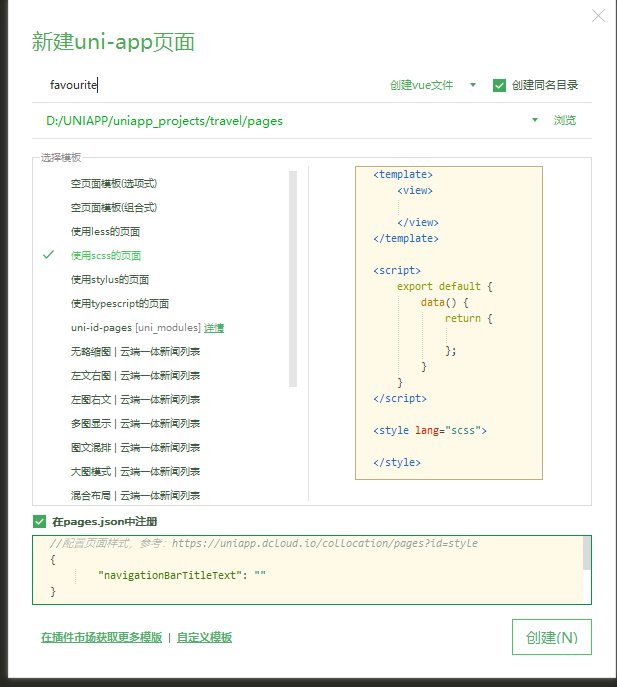
Task: Pick the 使用typescript的页面 template
Action: pos(120,304)
